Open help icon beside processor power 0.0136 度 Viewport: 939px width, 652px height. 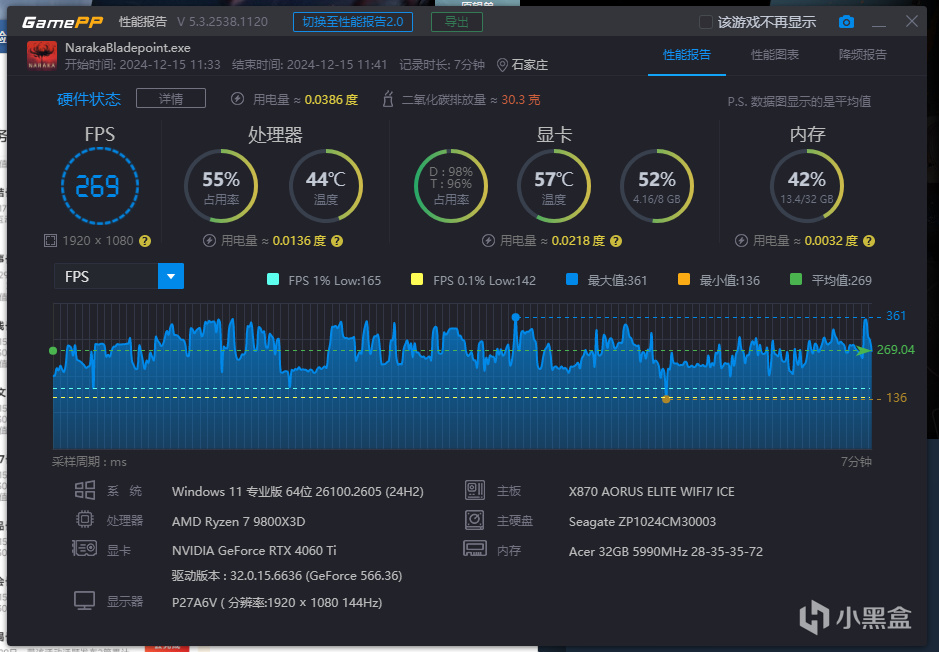tap(337, 241)
